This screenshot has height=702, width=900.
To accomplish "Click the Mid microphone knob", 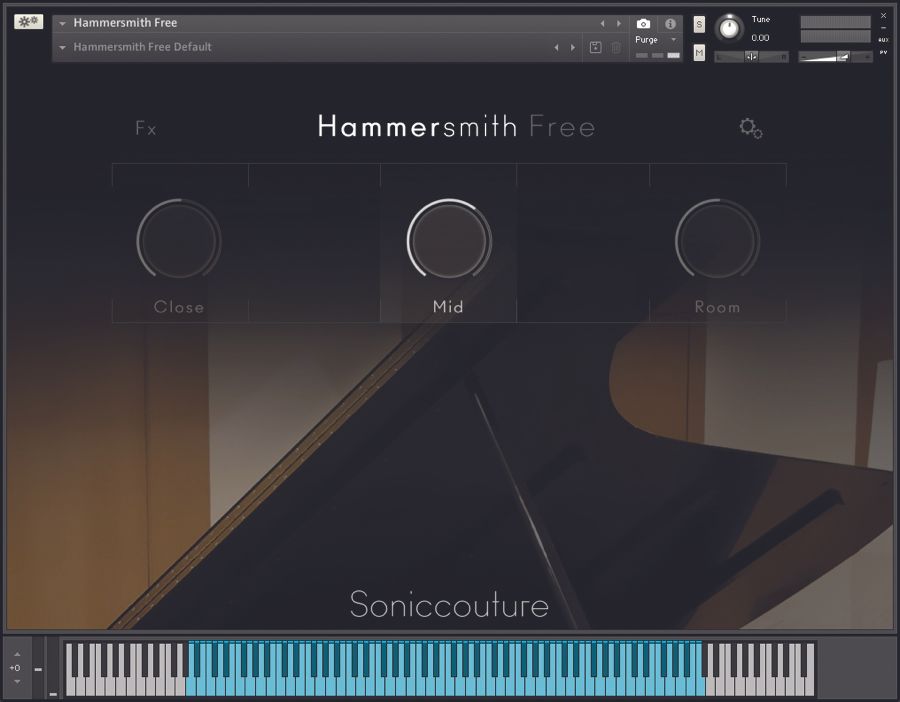I will click(448, 240).
